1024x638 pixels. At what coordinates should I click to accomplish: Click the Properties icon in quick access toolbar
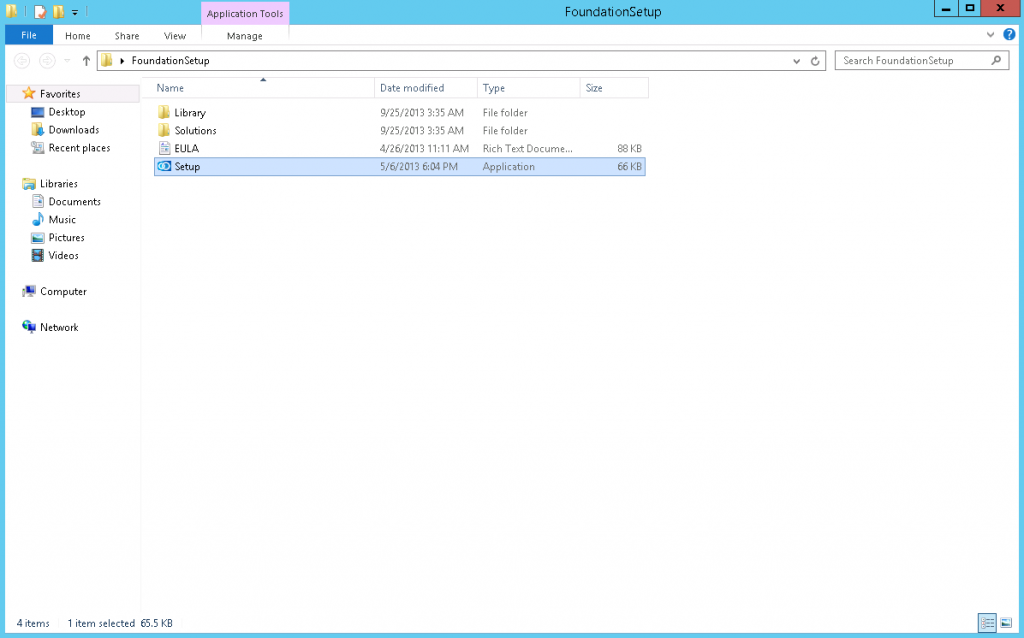40,12
